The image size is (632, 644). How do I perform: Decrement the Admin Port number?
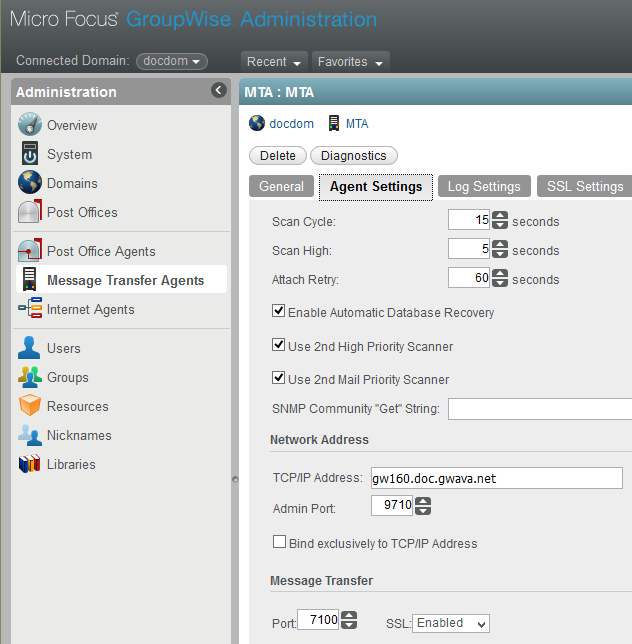click(423, 511)
